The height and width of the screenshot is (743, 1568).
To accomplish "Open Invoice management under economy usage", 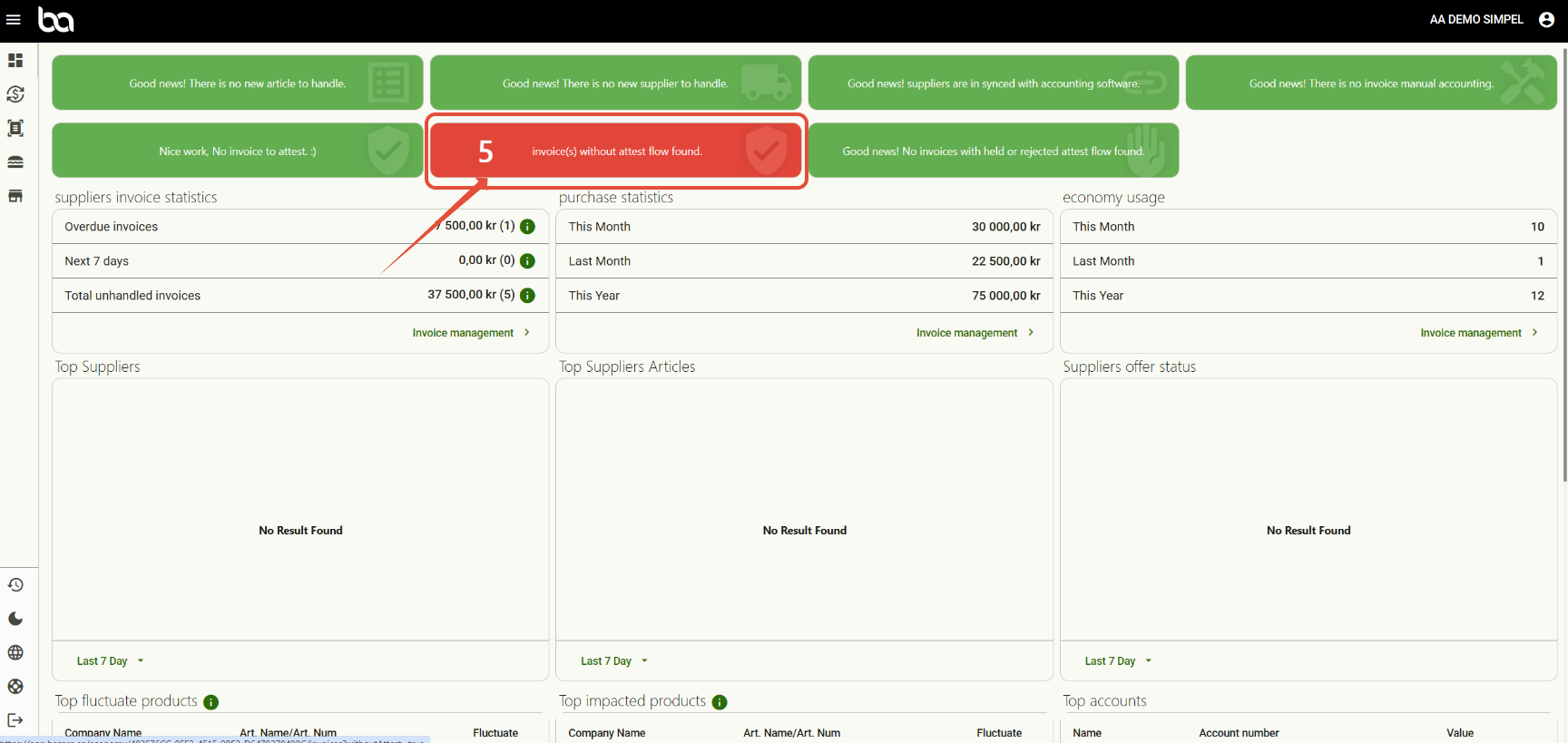I will click(1479, 333).
